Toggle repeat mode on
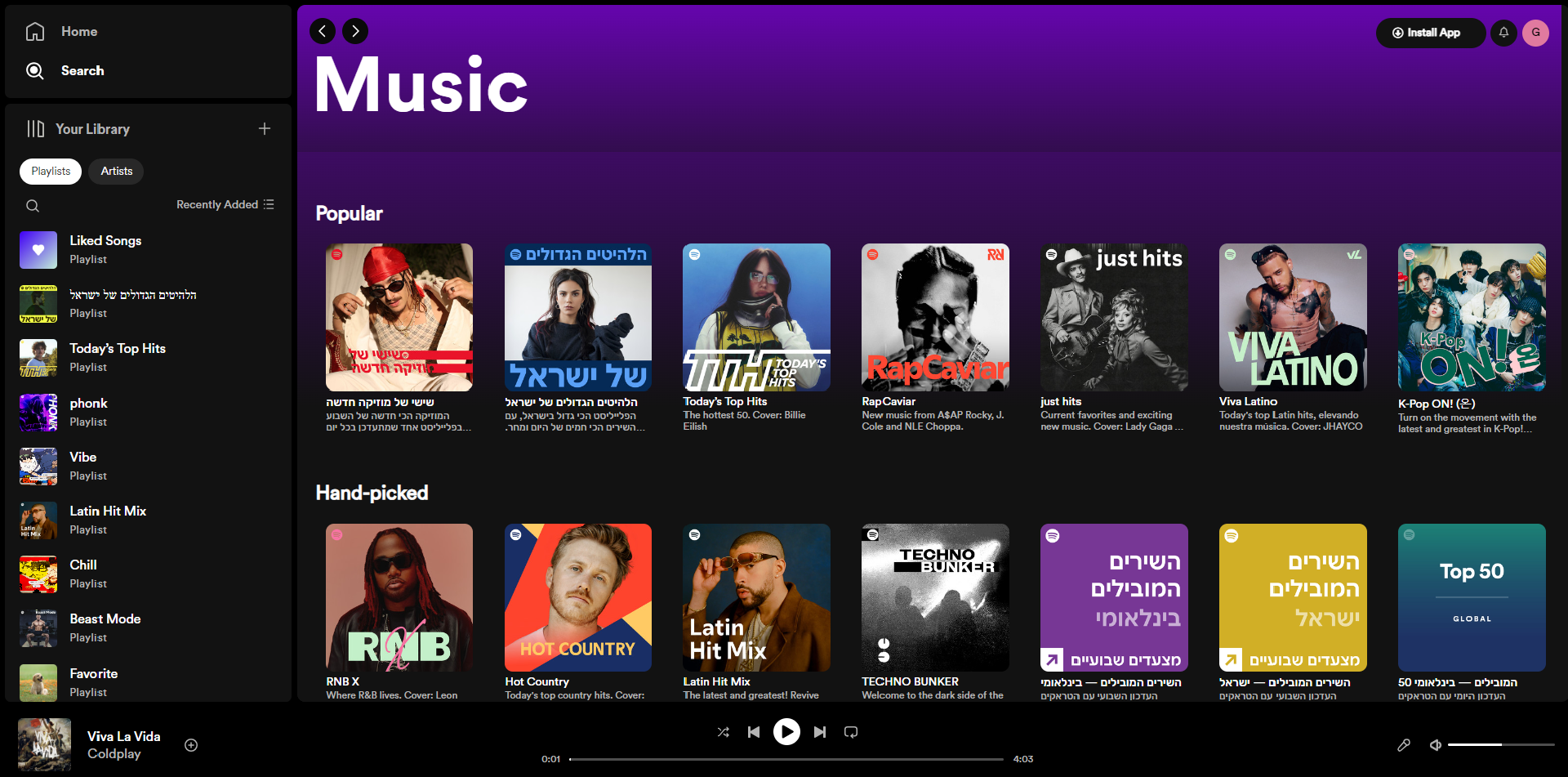This screenshot has height=777, width=1568. point(850,732)
